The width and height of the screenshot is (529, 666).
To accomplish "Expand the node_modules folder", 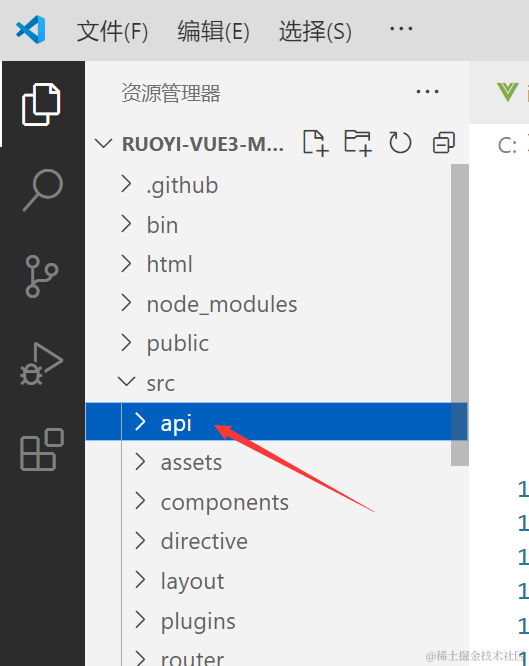I will point(221,304).
